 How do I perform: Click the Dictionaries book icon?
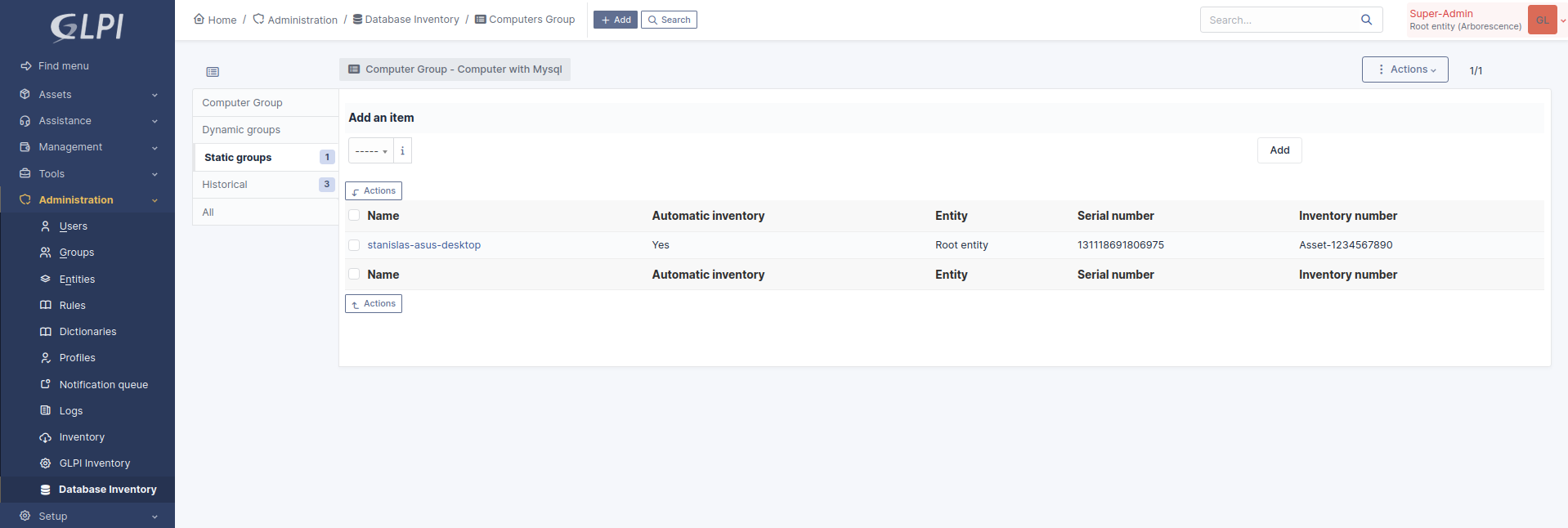46,332
